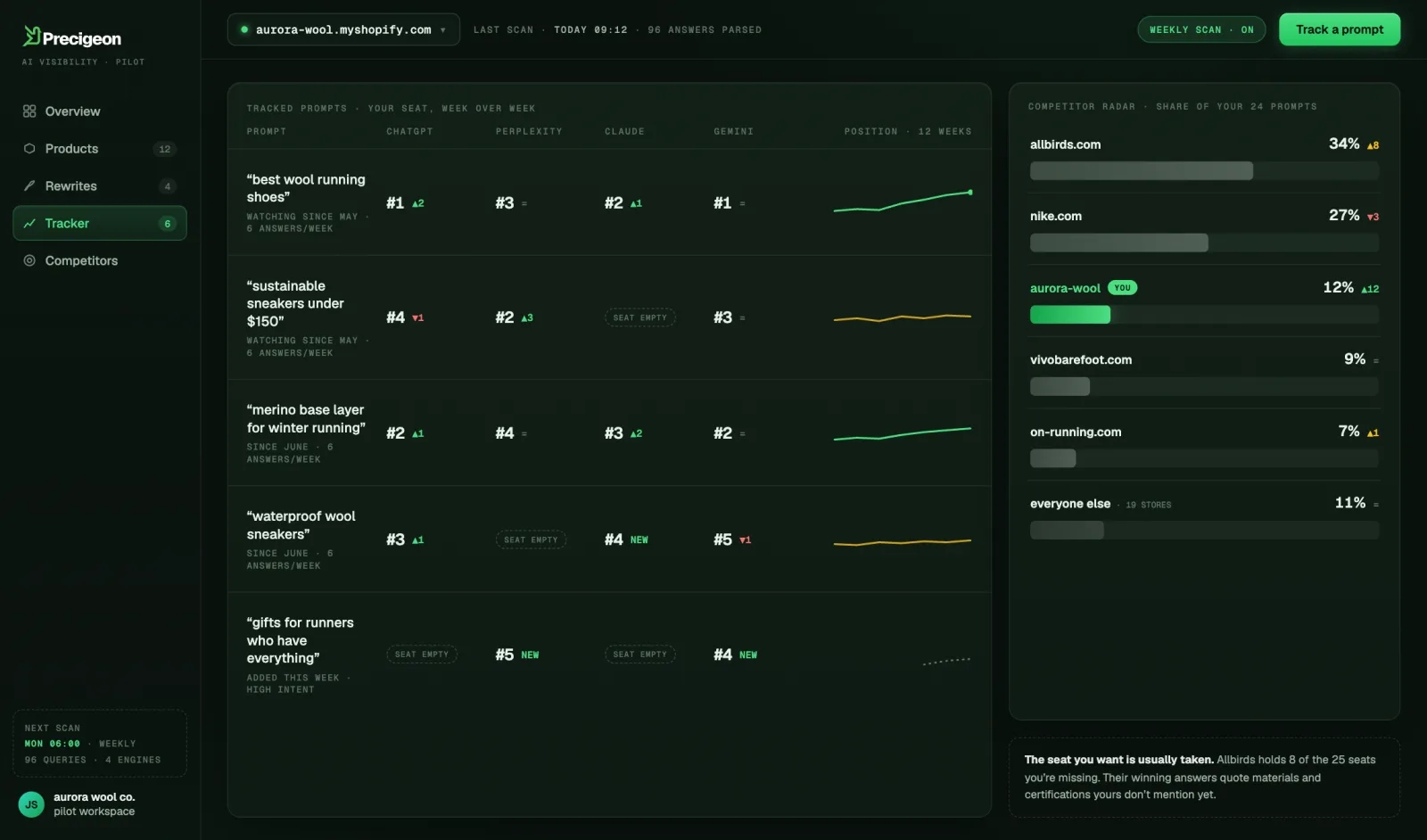The height and width of the screenshot is (840, 1427).
Task: Open the waterproof wool sneakers sparkline
Action: pyautogui.click(x=903, y=541)
